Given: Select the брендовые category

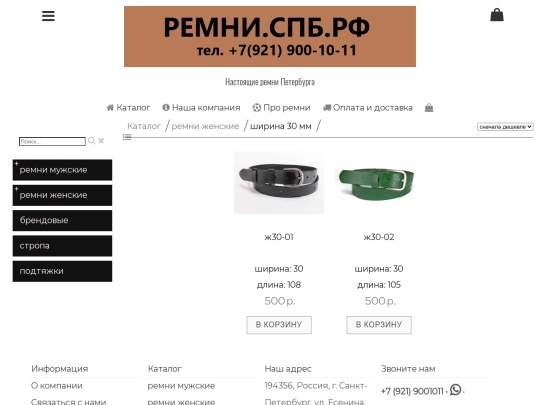Looking at the screenshot, I should click(x=62, y=220).
